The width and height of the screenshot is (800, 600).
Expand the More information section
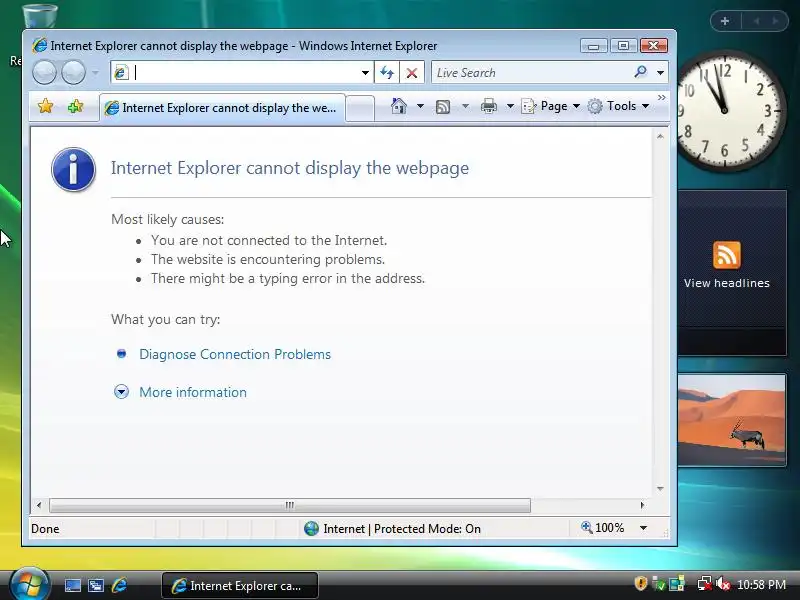pyautogui.click(x=193, y=392)
